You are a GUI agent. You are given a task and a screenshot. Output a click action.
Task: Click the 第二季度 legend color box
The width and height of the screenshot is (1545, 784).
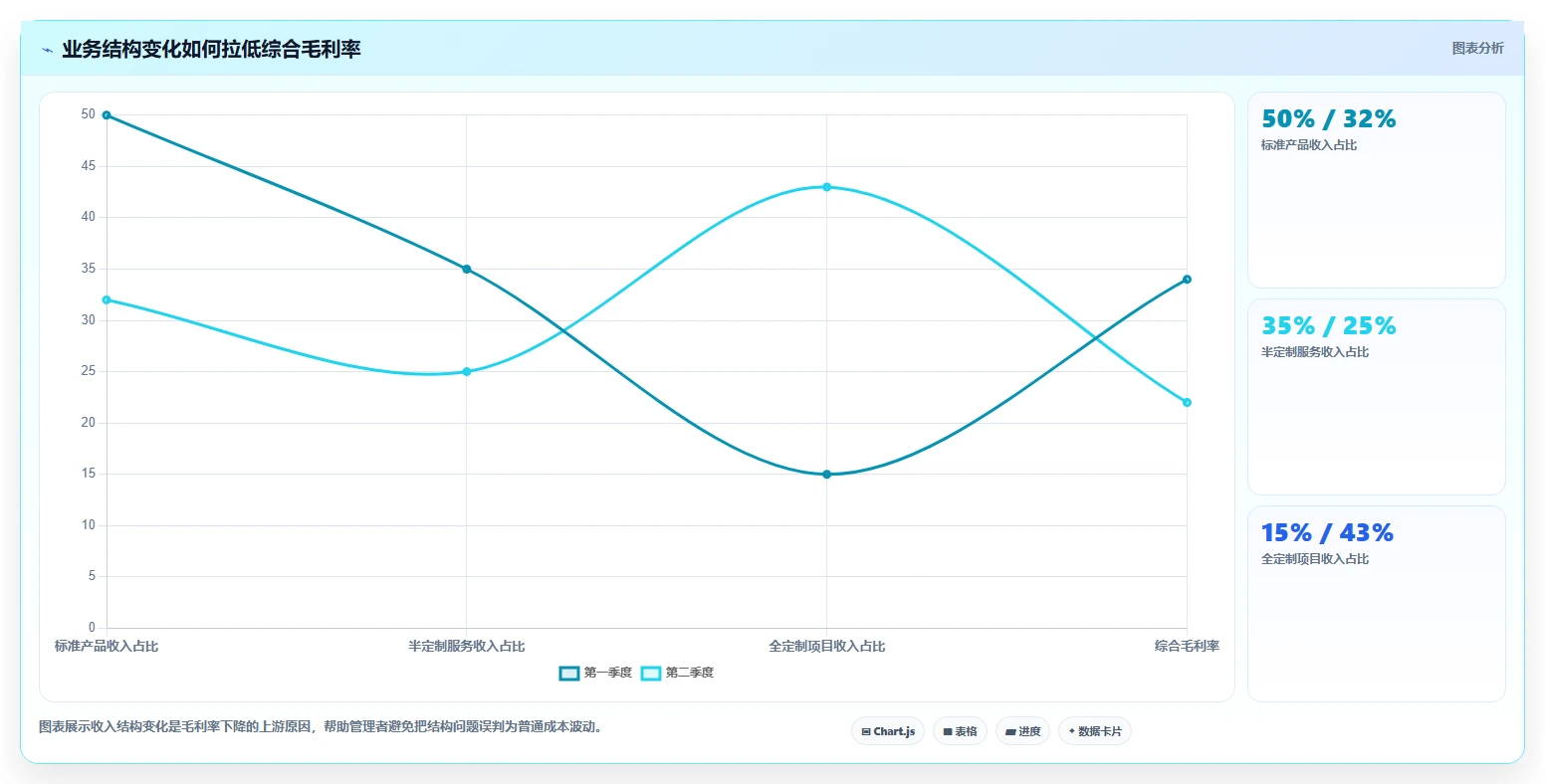[651, 674]
